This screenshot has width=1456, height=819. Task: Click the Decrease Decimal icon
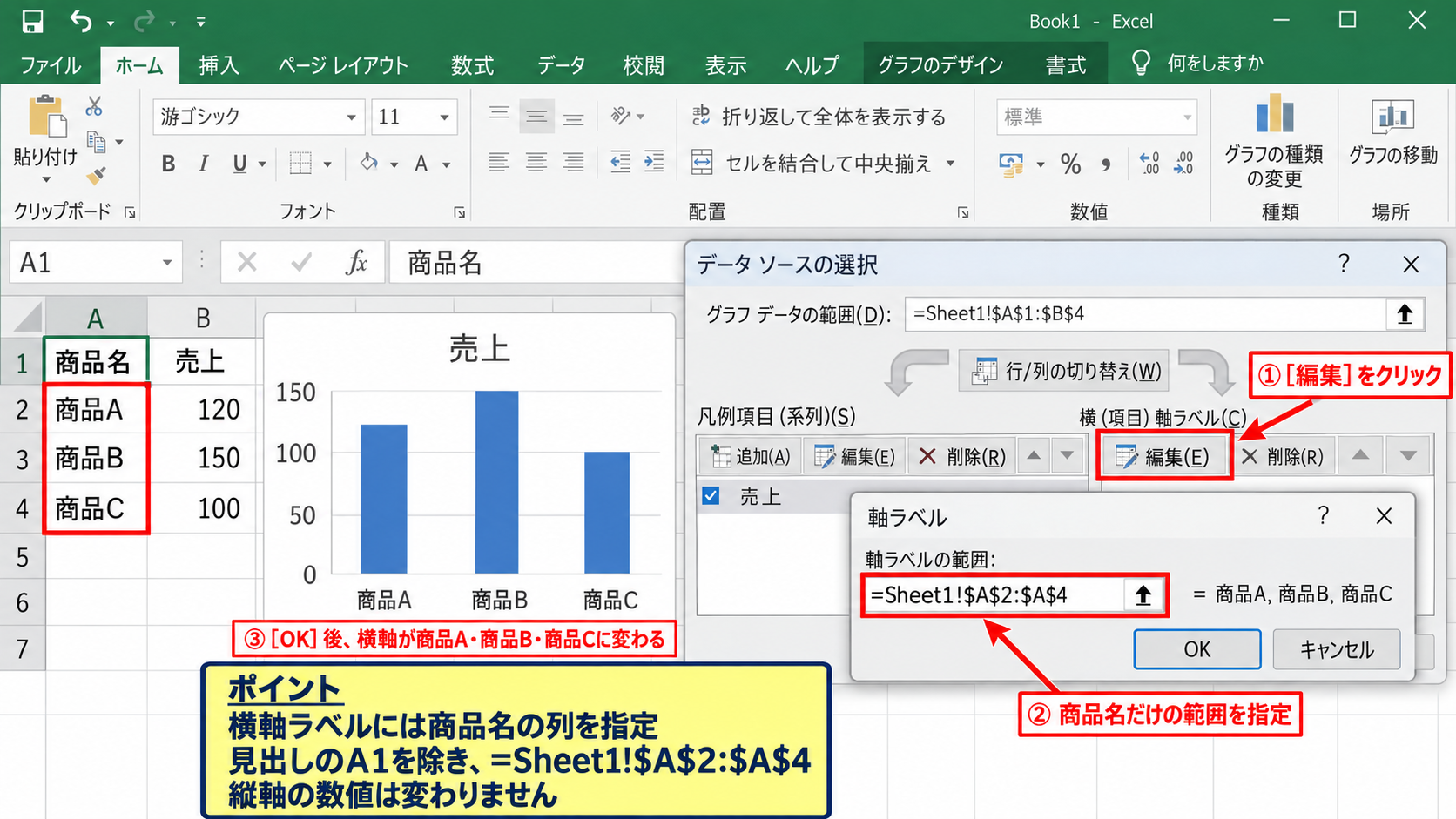click(1183, 163)
